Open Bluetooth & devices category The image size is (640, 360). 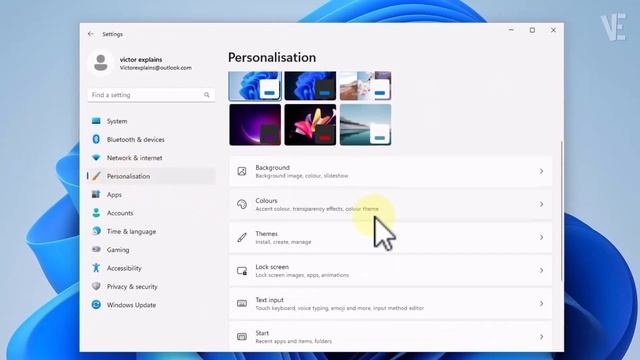click(151, 139)
